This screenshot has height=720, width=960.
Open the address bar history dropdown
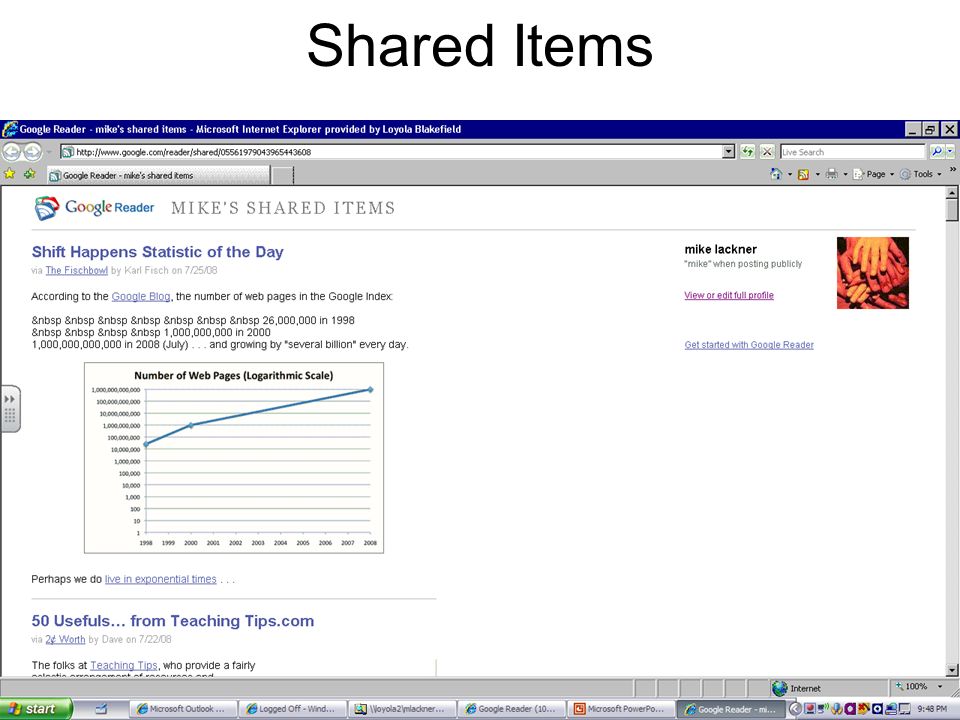coord(728,152)
